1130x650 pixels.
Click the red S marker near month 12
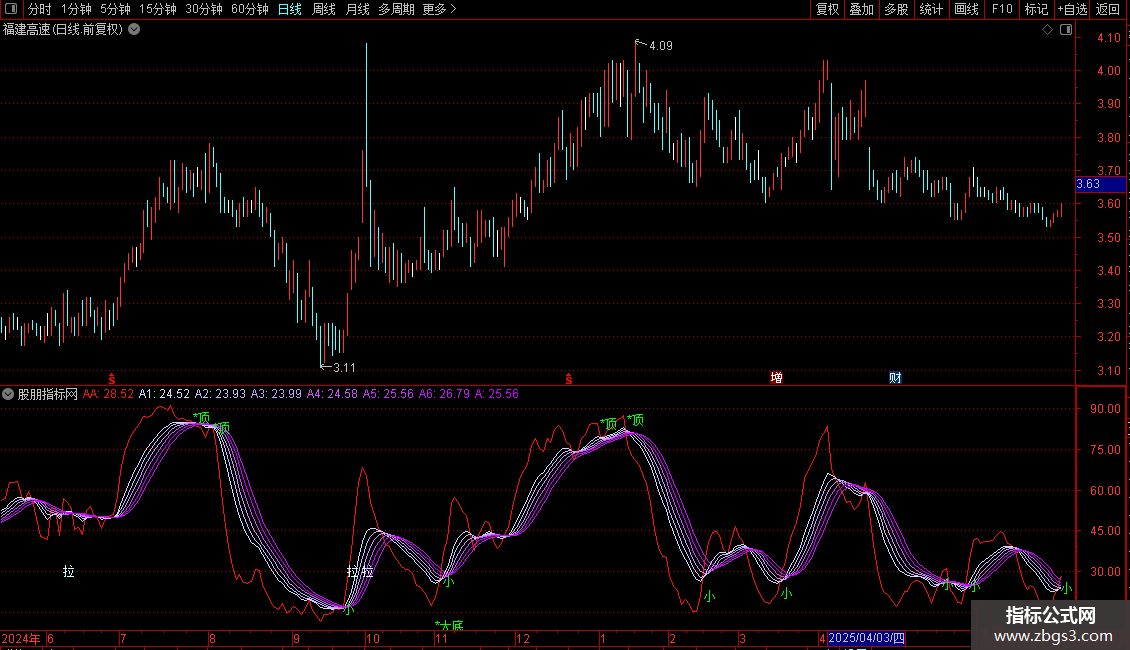pos(569,379)
